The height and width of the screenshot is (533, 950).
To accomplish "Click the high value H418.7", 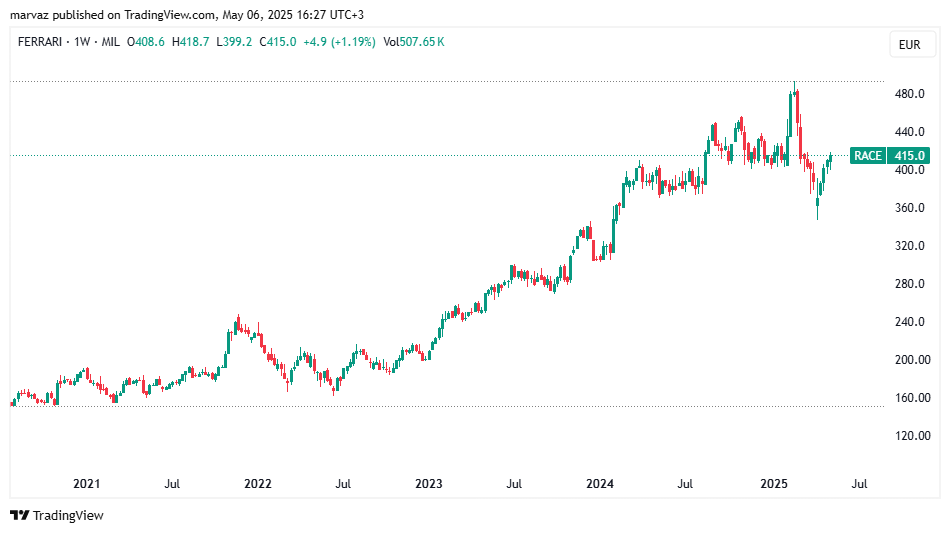I will coord(190,42).
